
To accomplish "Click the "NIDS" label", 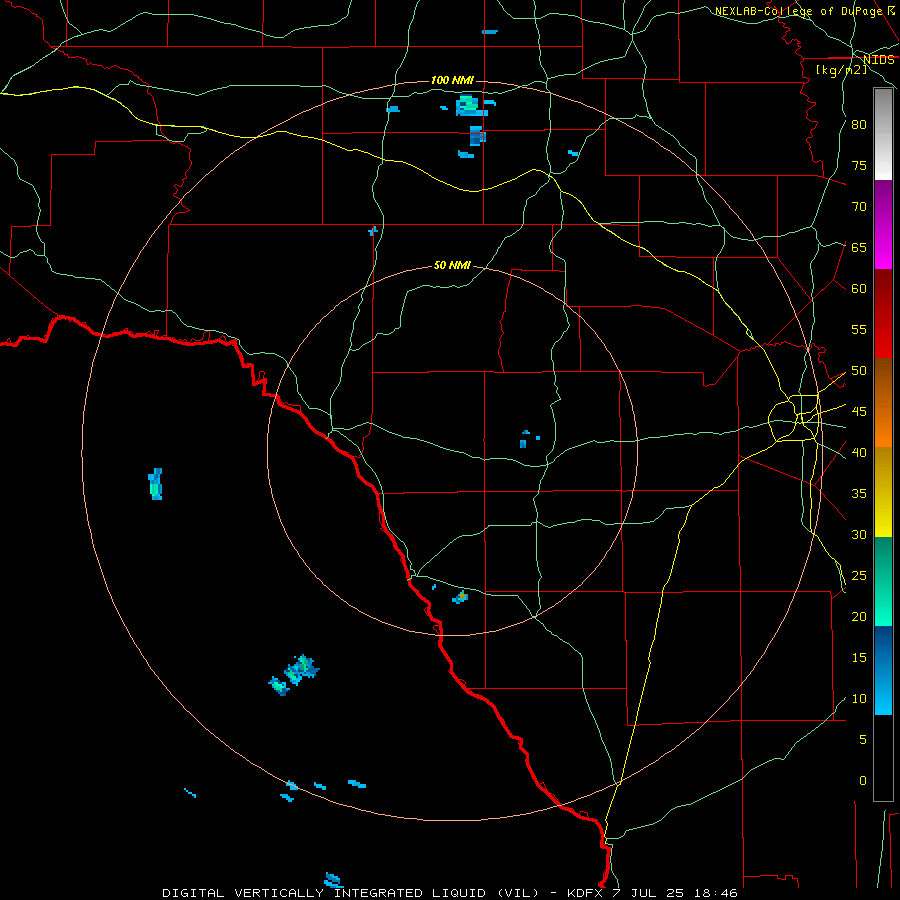I will point(879,60).
